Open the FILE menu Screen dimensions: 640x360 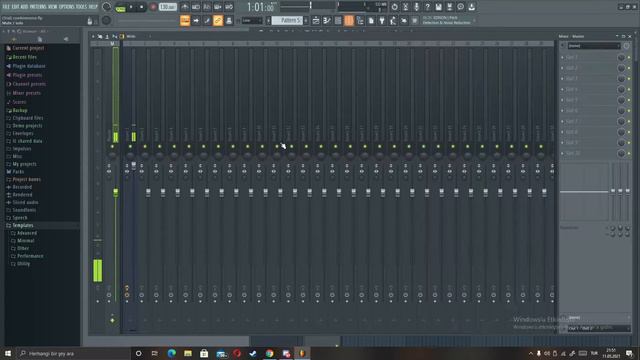click(x=6, y=7)
